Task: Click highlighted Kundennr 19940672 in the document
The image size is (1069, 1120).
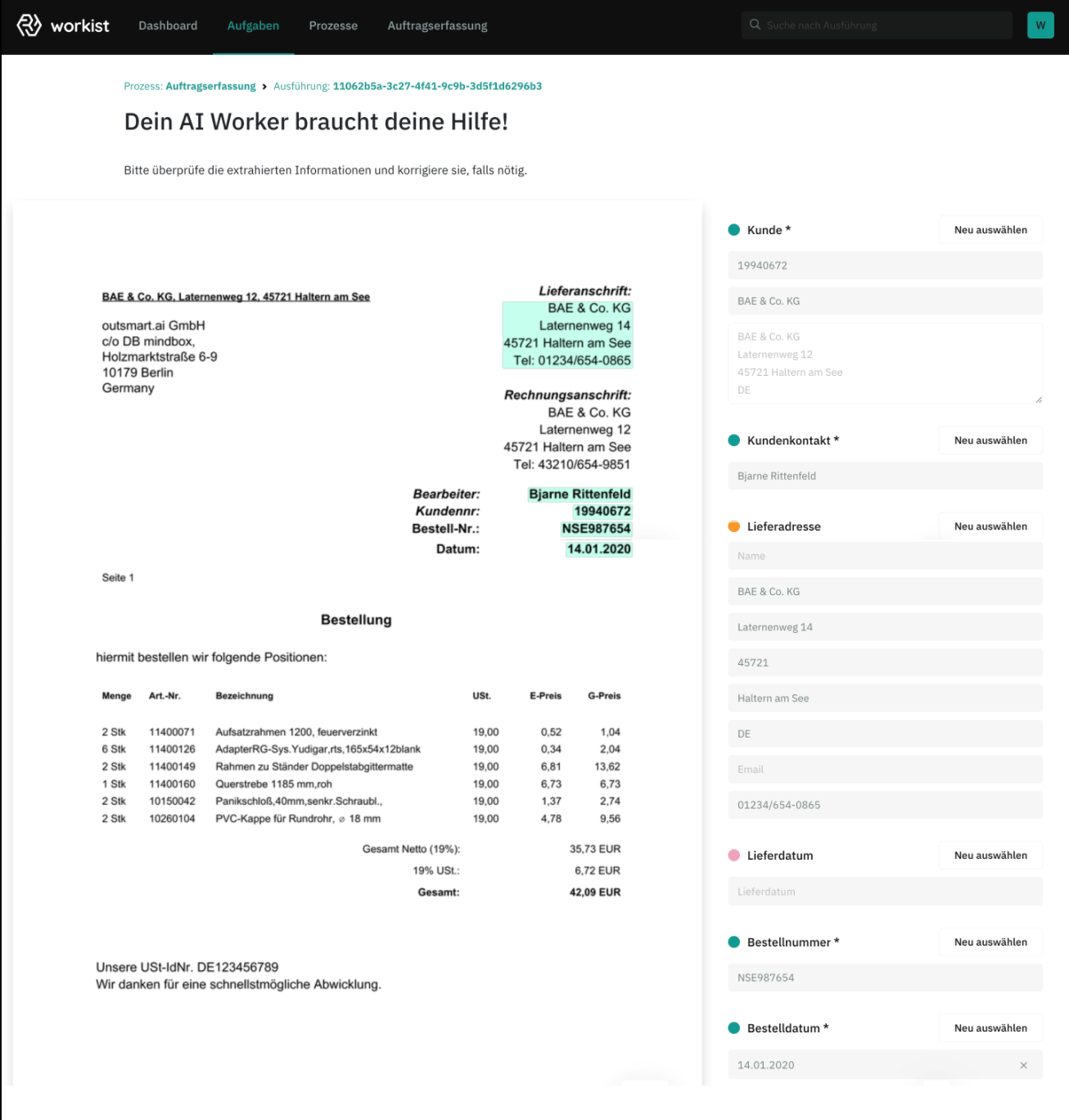Action: tap(602, 511)
